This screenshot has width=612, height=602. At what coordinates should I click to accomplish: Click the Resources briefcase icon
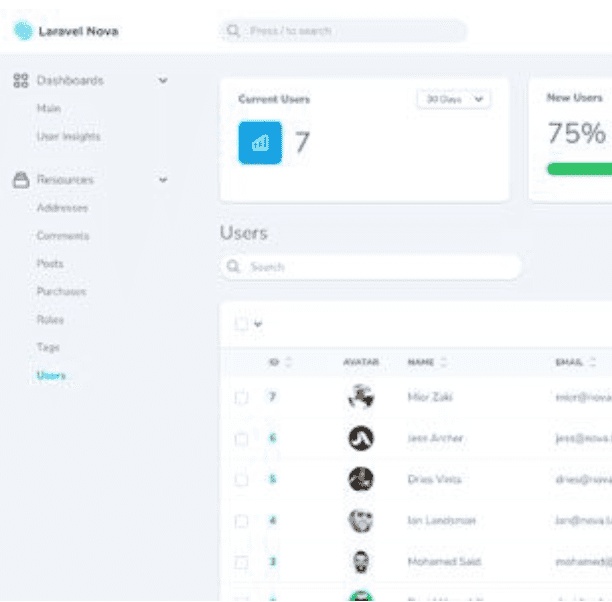21,180
